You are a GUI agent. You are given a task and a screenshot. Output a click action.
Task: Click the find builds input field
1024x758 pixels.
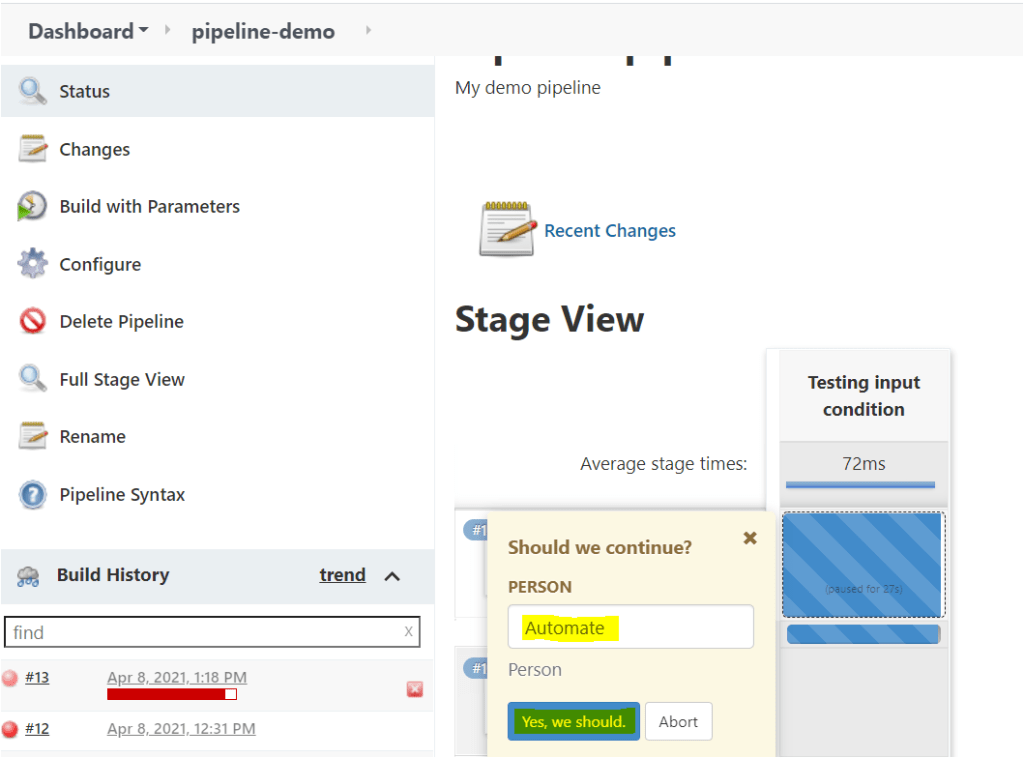[200, 632]
